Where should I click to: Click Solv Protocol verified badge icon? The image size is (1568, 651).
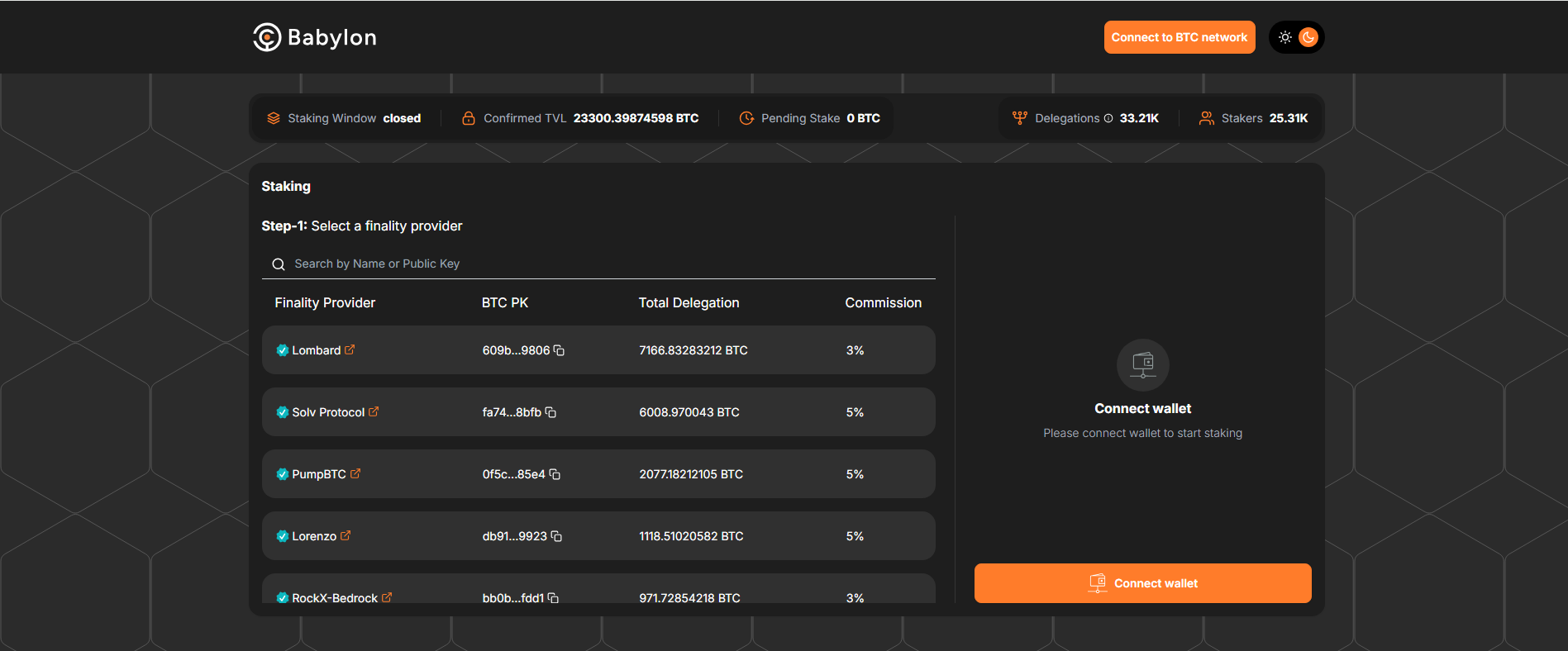pyautogui.click(x=282, y=412)
